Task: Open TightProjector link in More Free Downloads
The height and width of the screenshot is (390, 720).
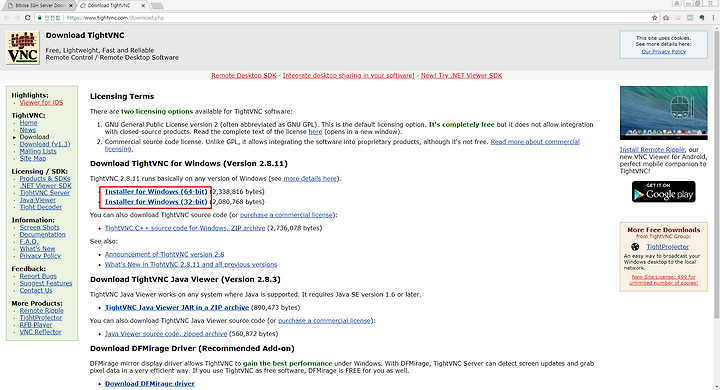Action: coord(668,247)
